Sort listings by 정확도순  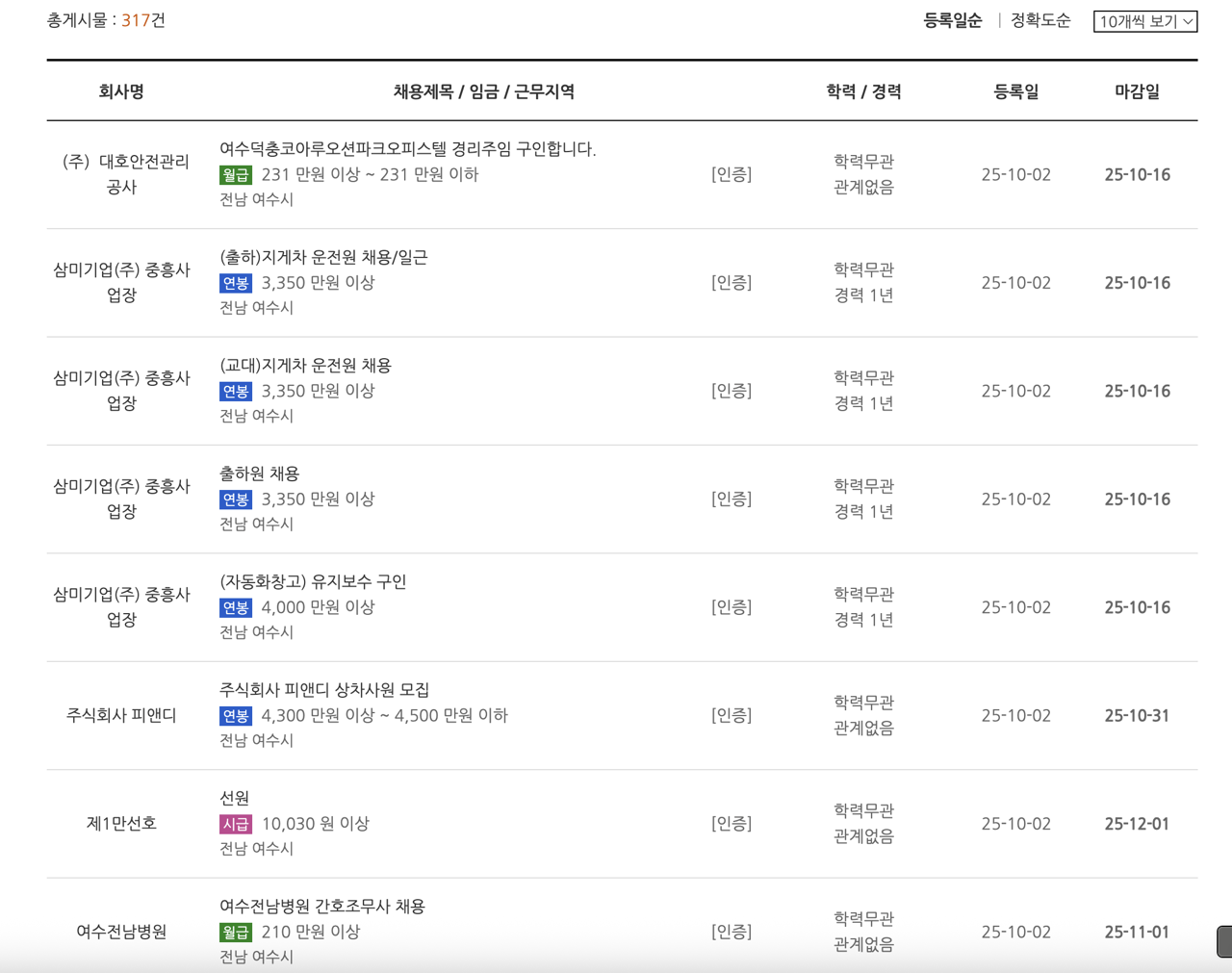coord(1039,20)
